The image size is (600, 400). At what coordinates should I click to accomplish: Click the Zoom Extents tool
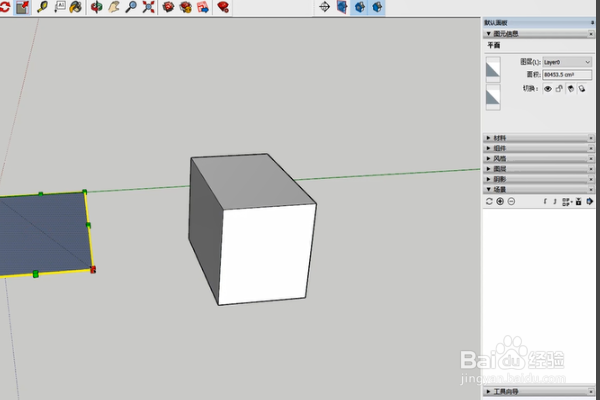click(148, 7)
